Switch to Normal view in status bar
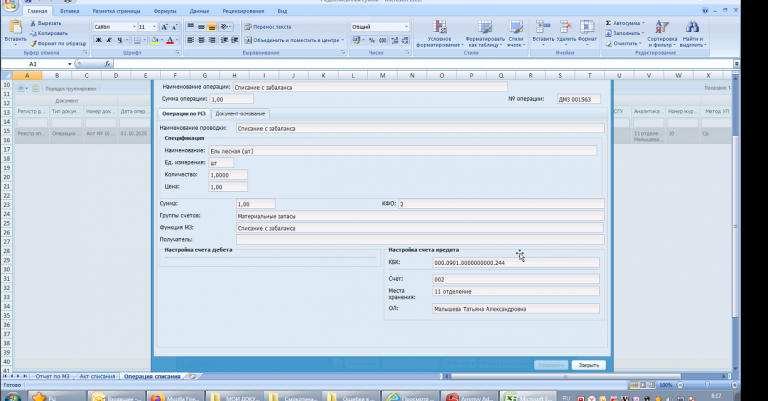The height and width of the screenshot is (401, 768). [634, 385]
